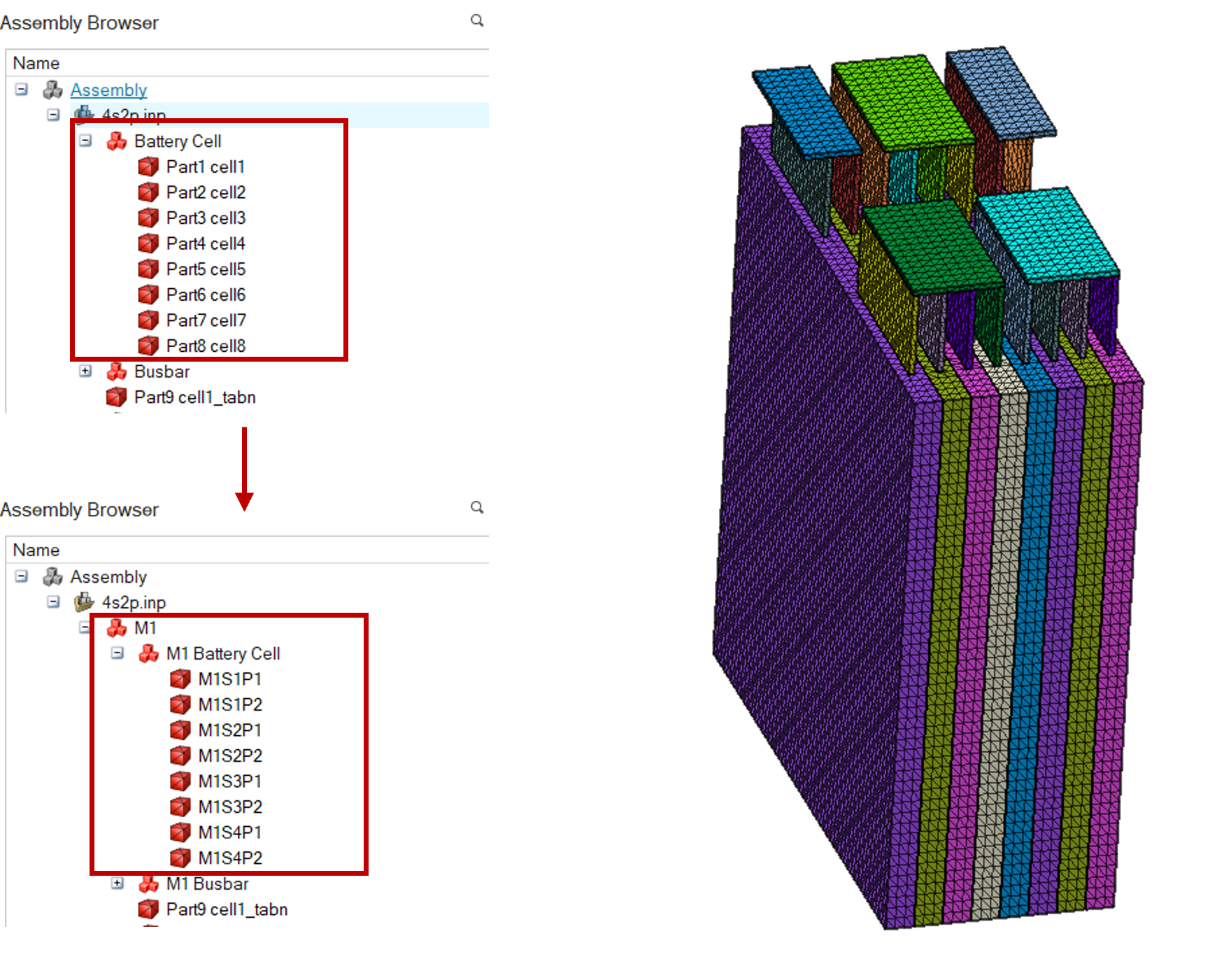Click the Name column header in top browser

[36, 63]
